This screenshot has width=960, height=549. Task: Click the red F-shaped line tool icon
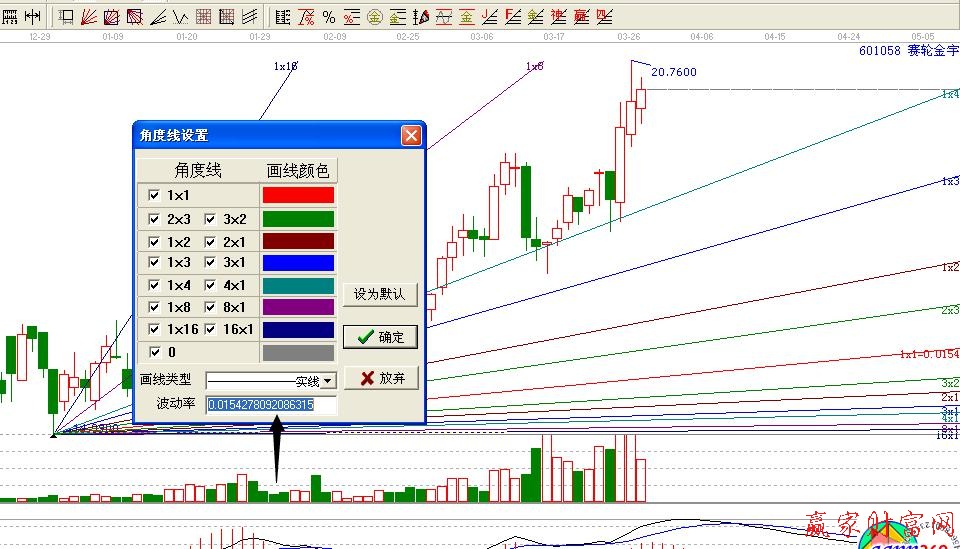[x=512, y=16]
